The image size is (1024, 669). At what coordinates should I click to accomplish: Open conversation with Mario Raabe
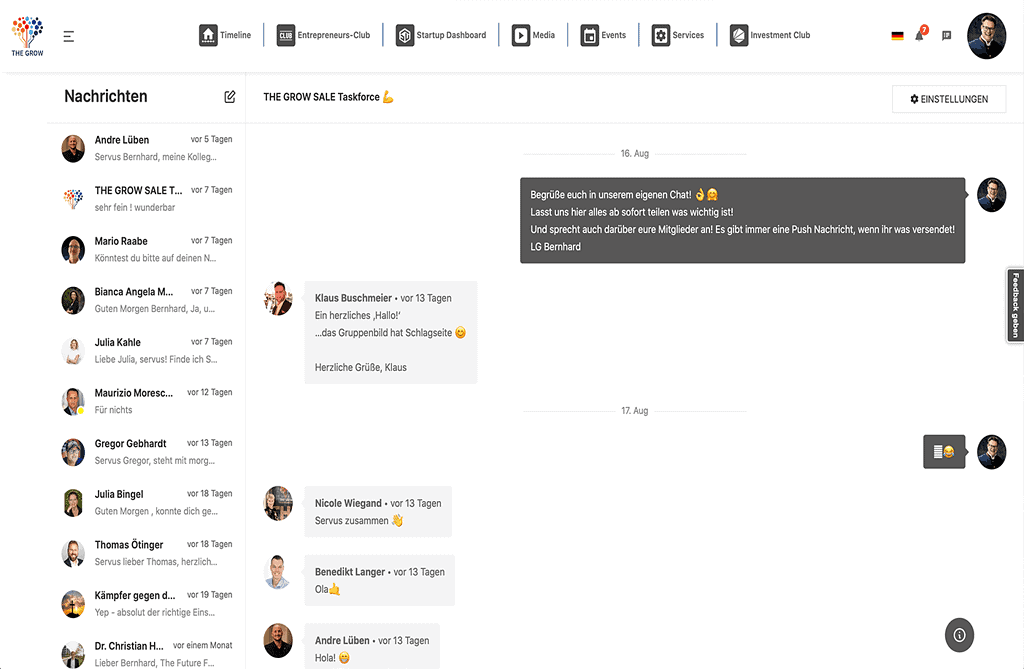click(147, 250)
